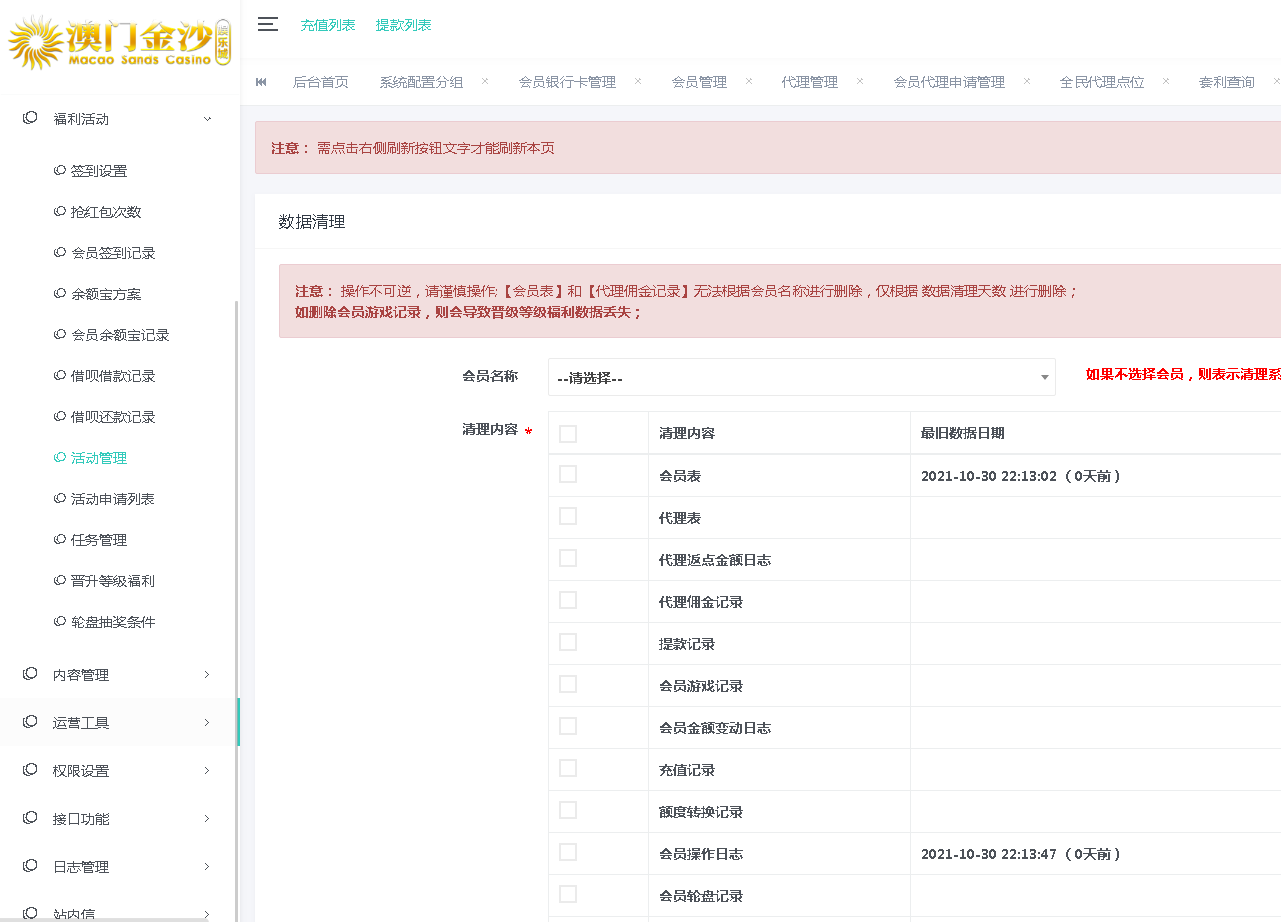1281x922 pixels.
Task: Open the 会员名称 dropdown selector
Action: (x=800, y=376)
